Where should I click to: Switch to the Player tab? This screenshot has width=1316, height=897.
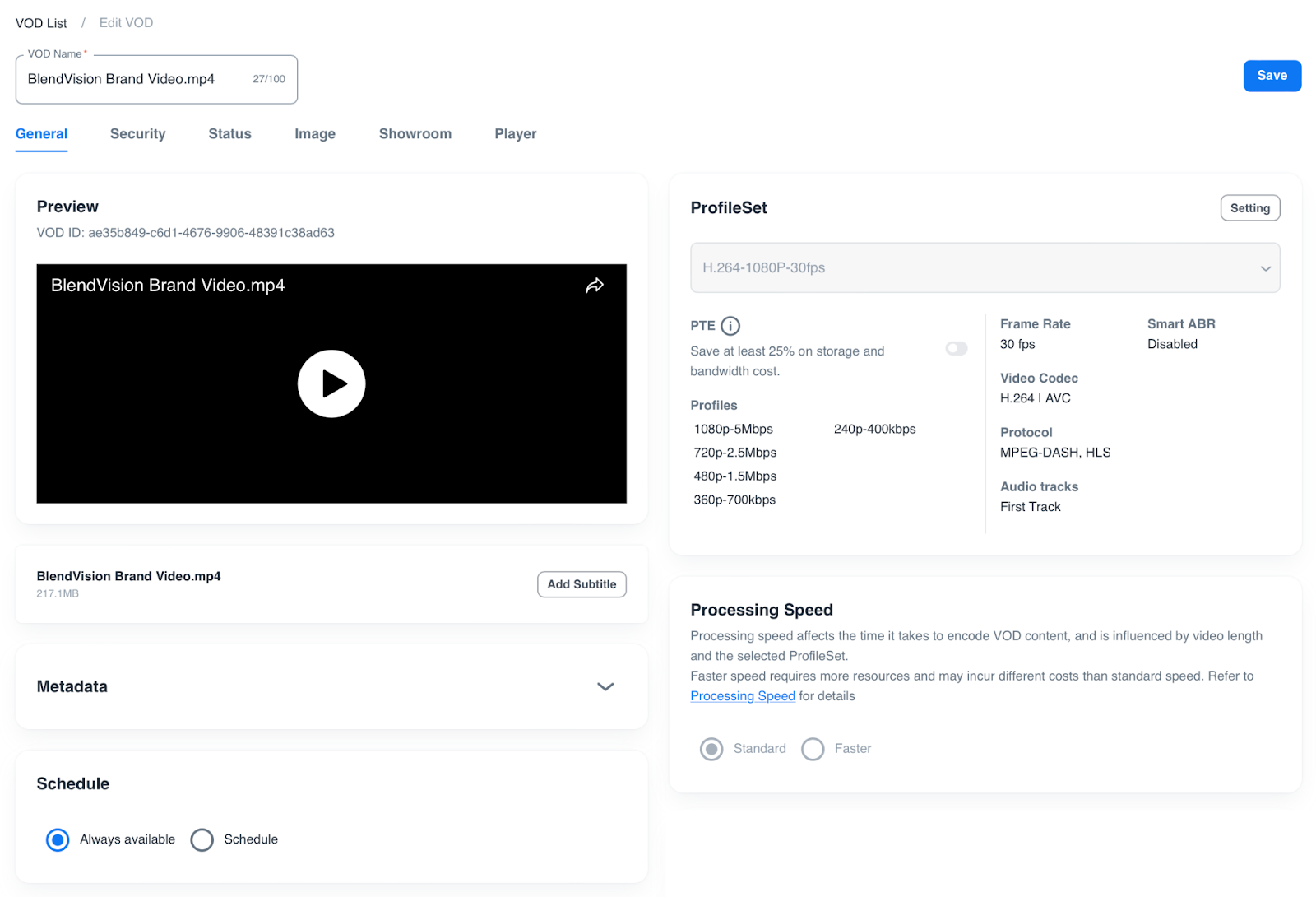tap(515, 134)
